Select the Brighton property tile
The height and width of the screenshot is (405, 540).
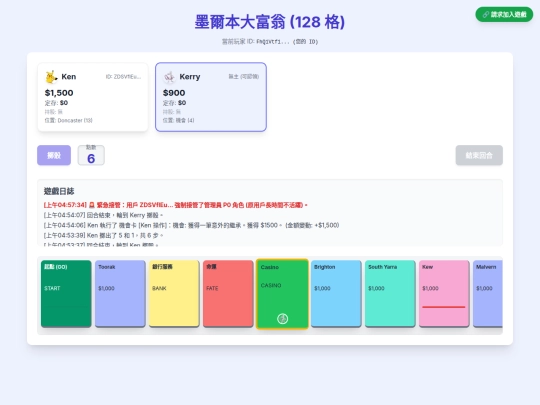(x=336, y=293)
